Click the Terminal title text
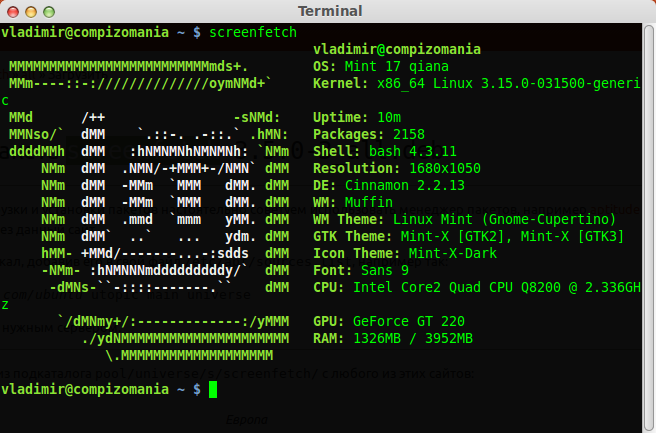The width and height of the screenshot is (656, 433). [x=330, y=11]
